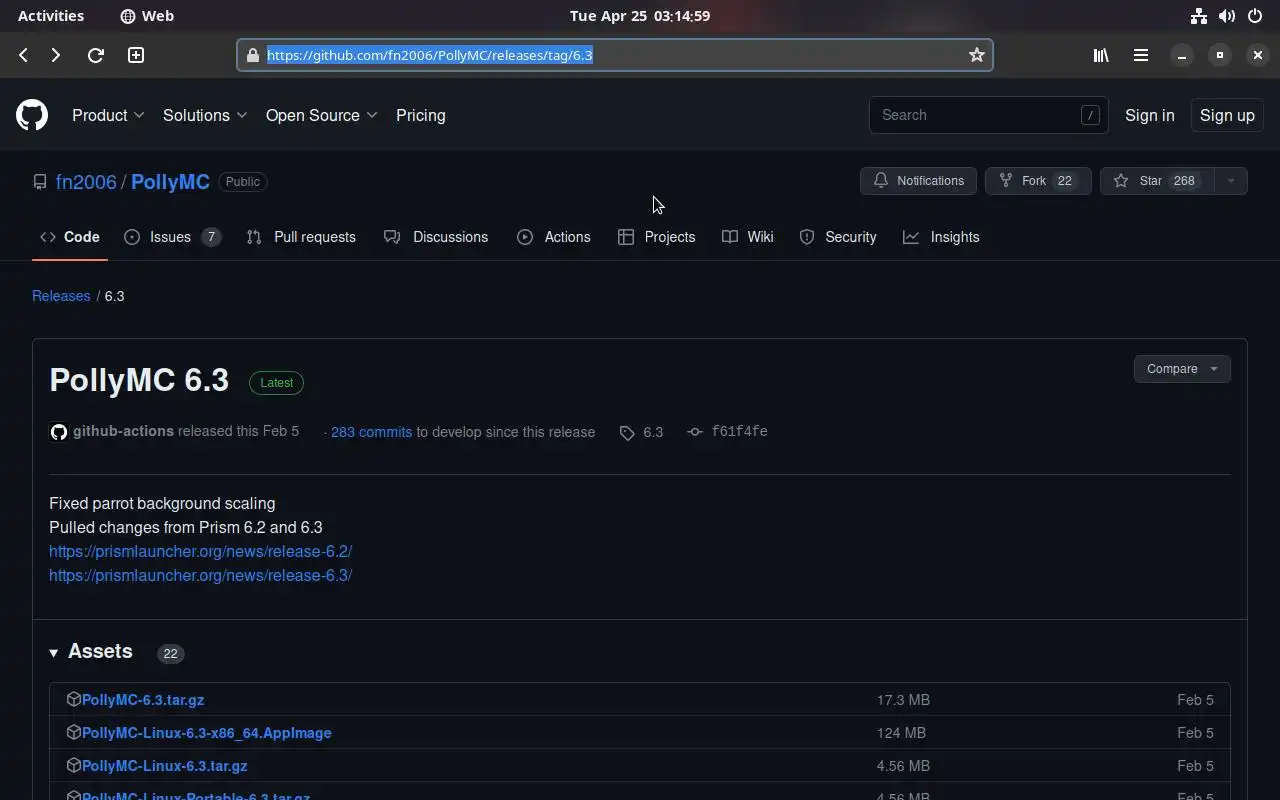
Task: Open the PollyMC repository link
Action: click(x=170, y=182)
